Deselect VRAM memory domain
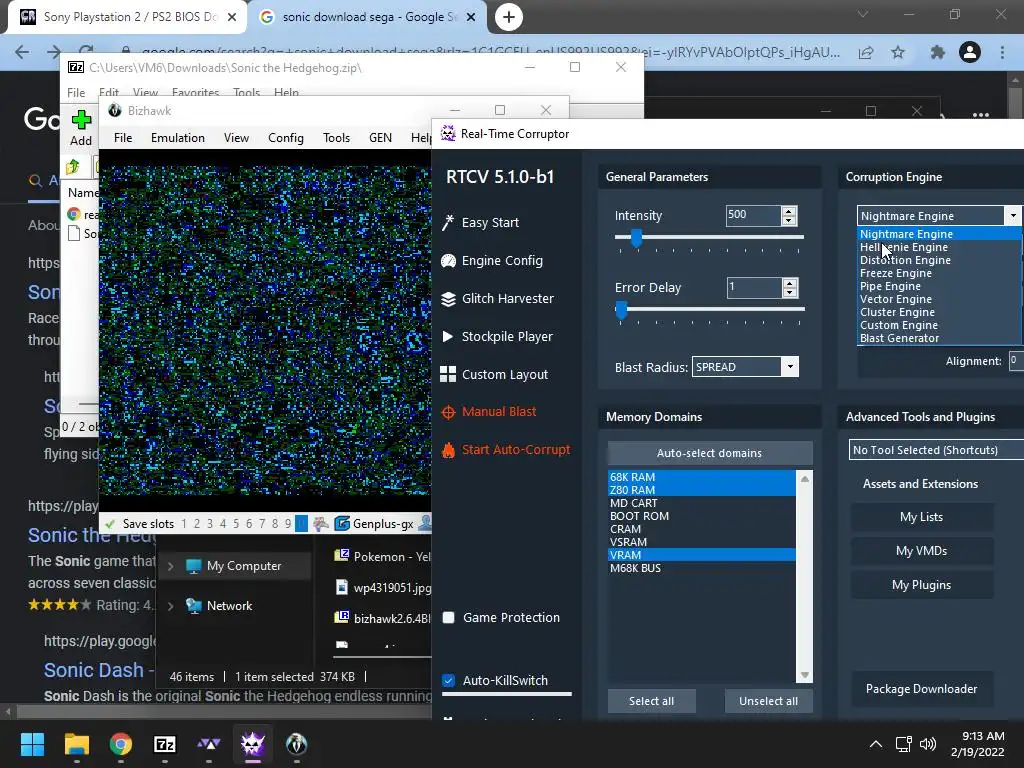 (701, 555)
